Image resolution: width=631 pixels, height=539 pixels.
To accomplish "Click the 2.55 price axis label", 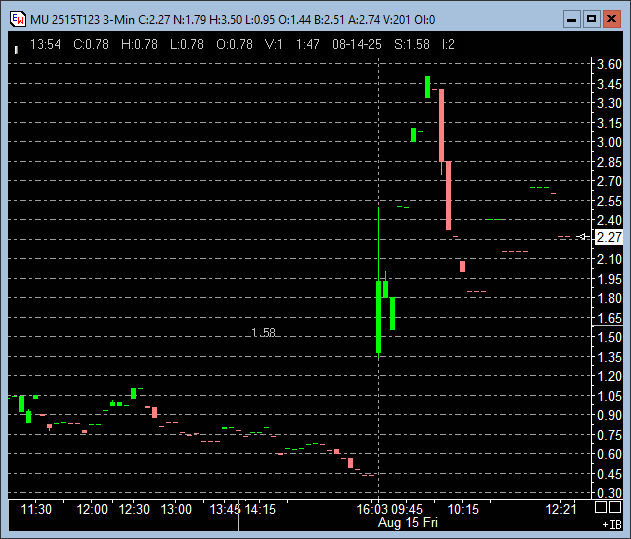I will tap(609, 201).
